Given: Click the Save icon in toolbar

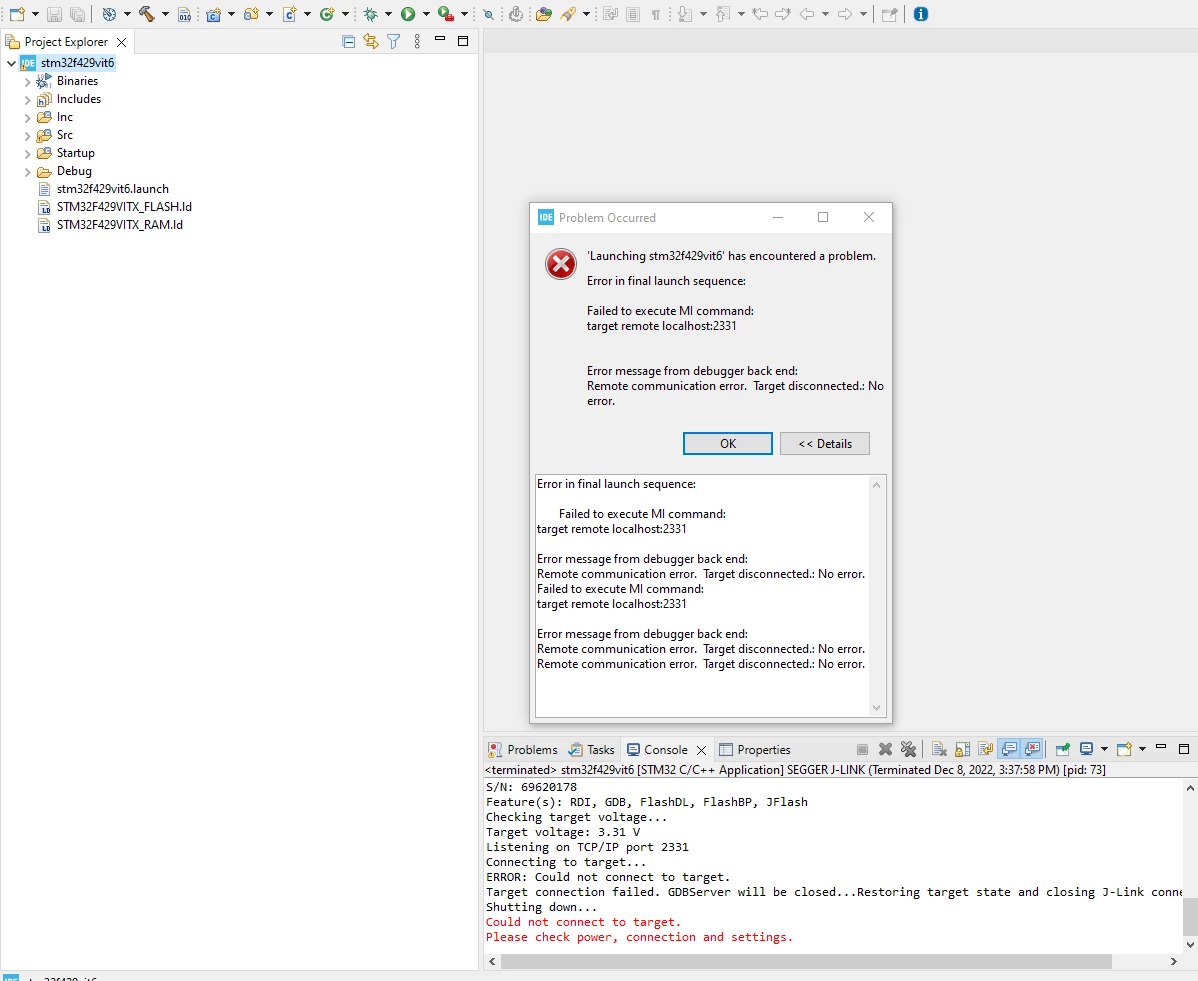Looking at the screenshot, I should click(x=54, y=14).
